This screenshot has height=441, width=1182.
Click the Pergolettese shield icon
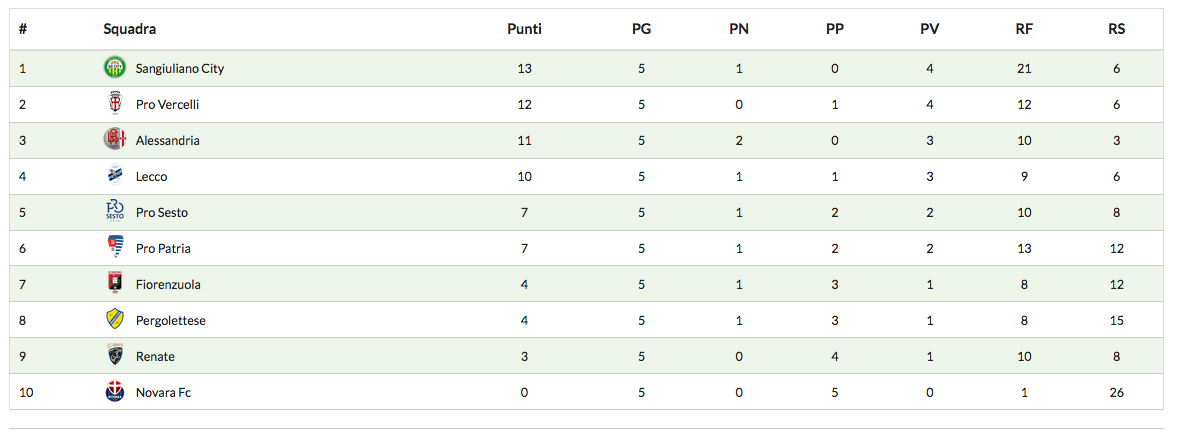[x=115, y=320]
